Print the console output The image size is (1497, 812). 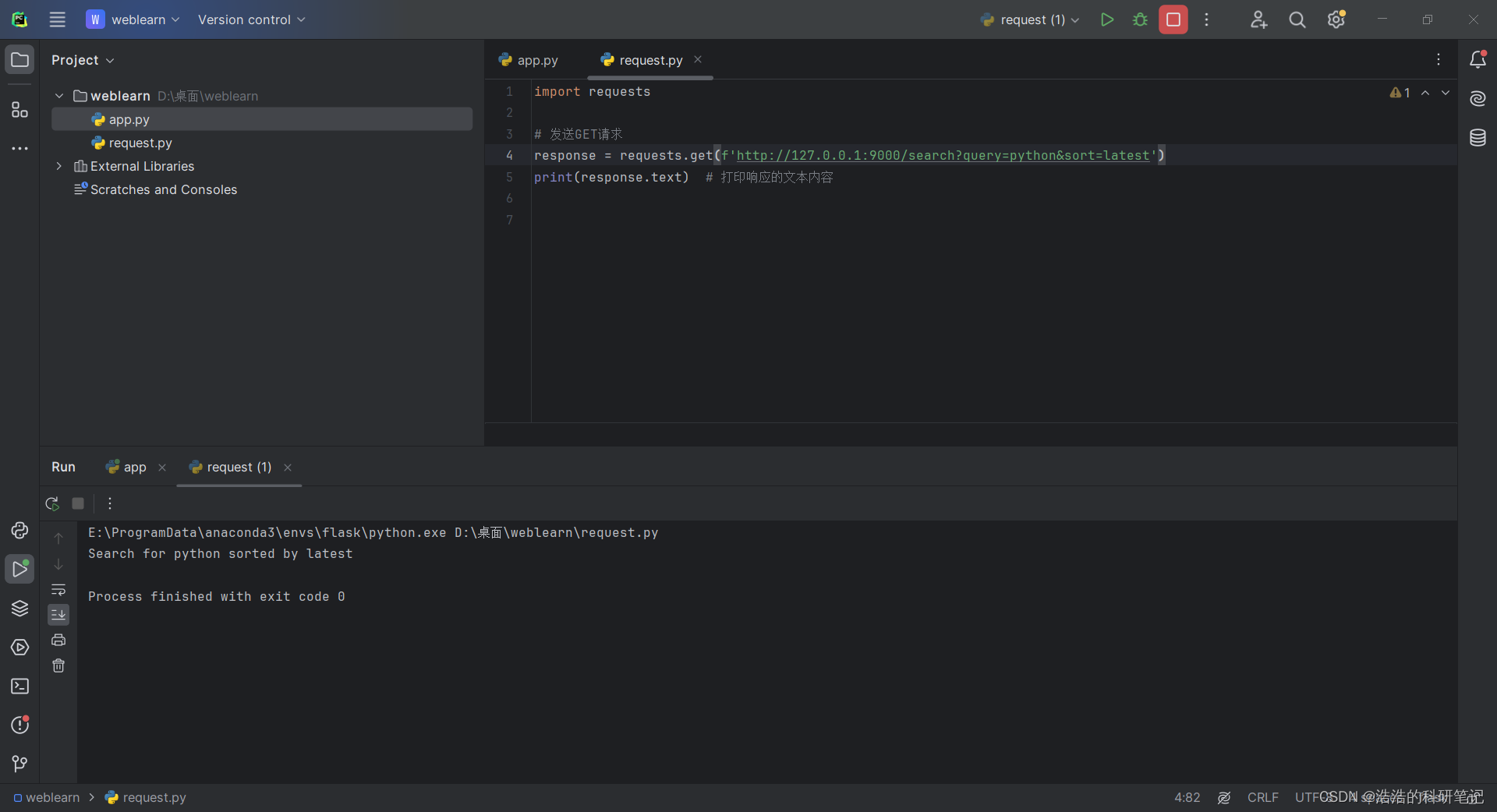58,641
